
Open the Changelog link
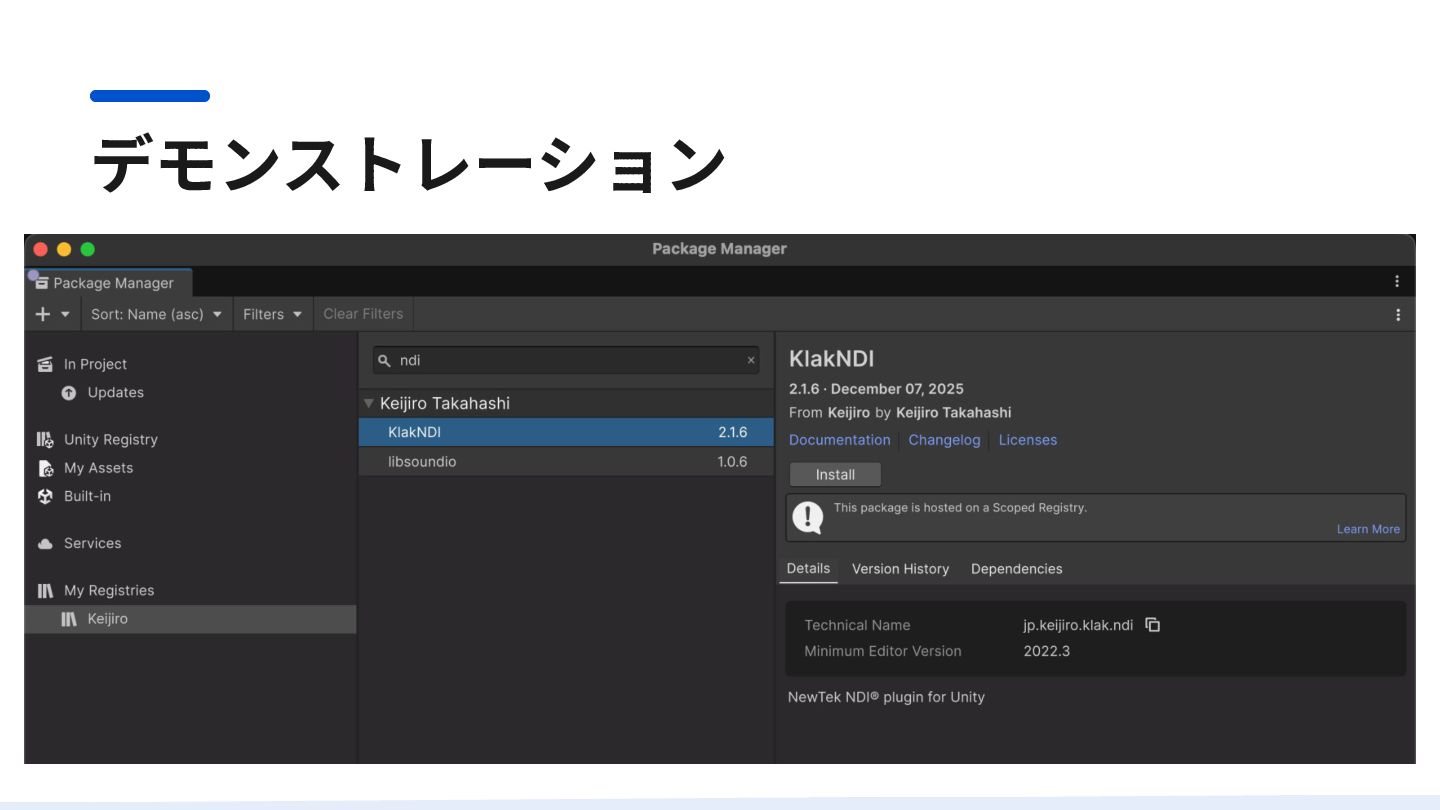click(x=944, y=440)
